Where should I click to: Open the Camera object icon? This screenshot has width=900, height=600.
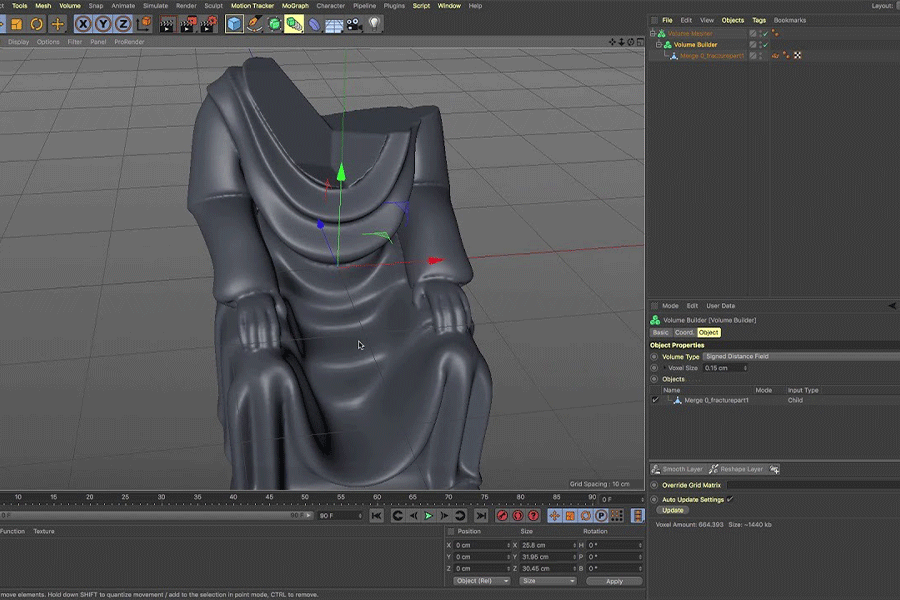pos(354,23)
